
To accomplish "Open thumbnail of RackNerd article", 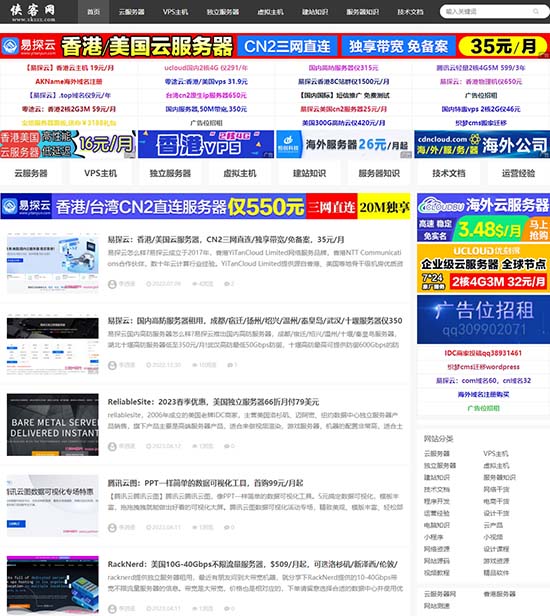I will coord(53,585).
